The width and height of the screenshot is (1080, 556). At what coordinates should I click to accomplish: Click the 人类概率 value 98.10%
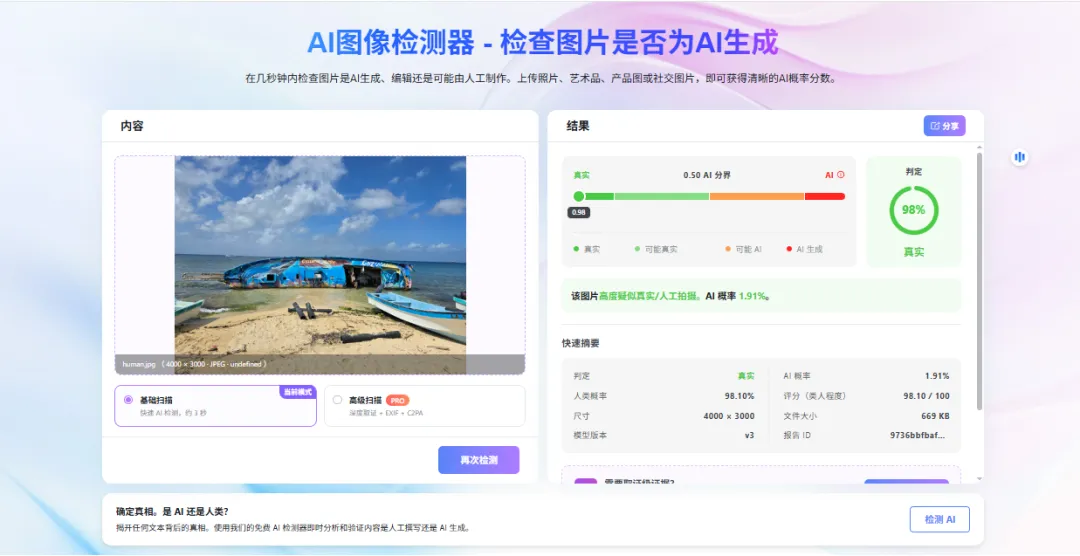pyautogui.click(x=739, y=396)
